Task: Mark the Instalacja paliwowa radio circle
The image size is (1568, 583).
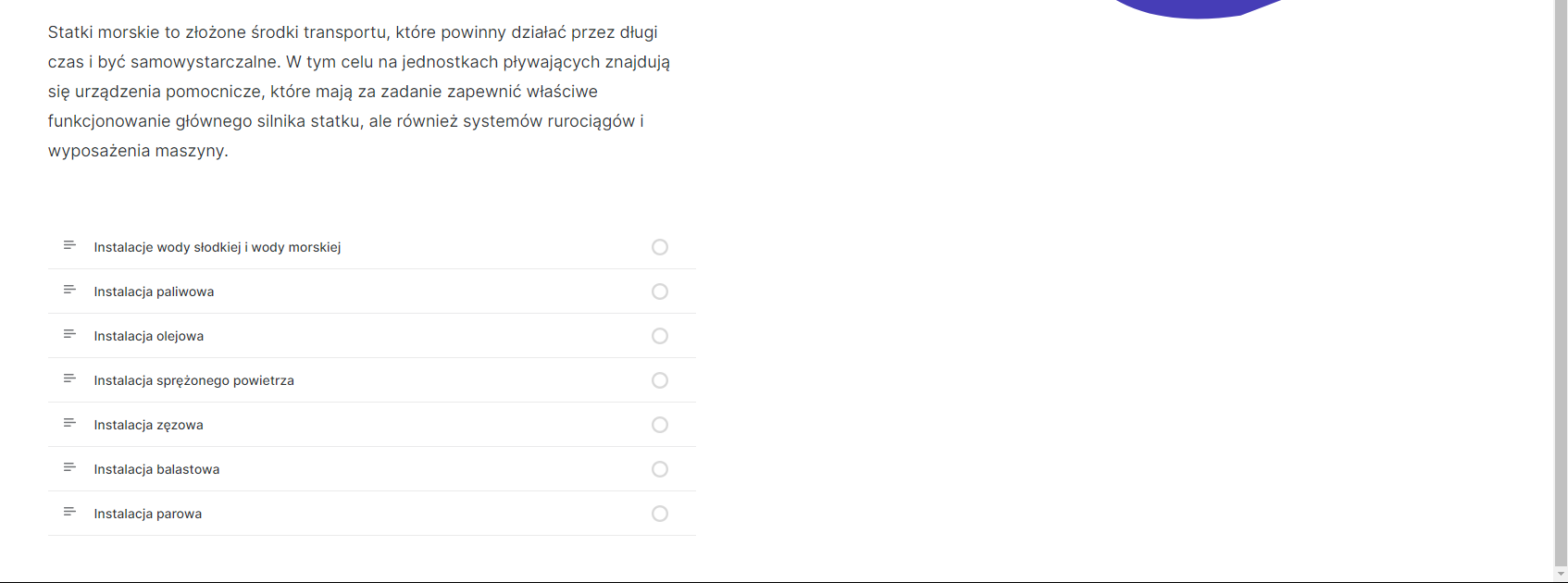Action: coord(660,291)
